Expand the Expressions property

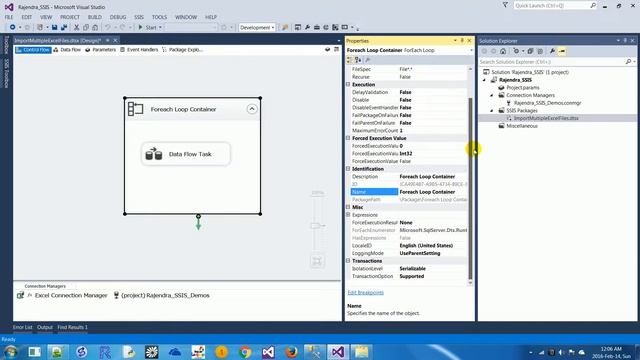click(x=348, y=215)
